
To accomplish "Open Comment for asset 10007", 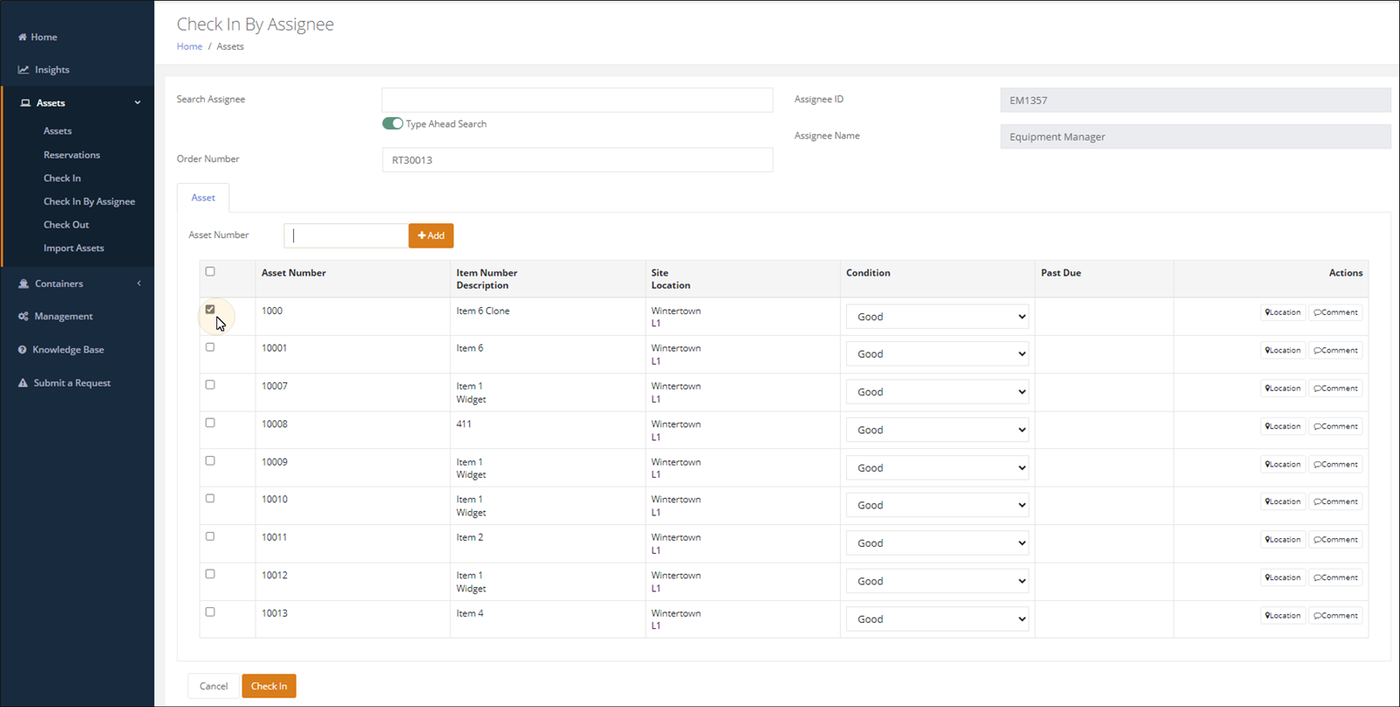I will tap(1335, 389).
